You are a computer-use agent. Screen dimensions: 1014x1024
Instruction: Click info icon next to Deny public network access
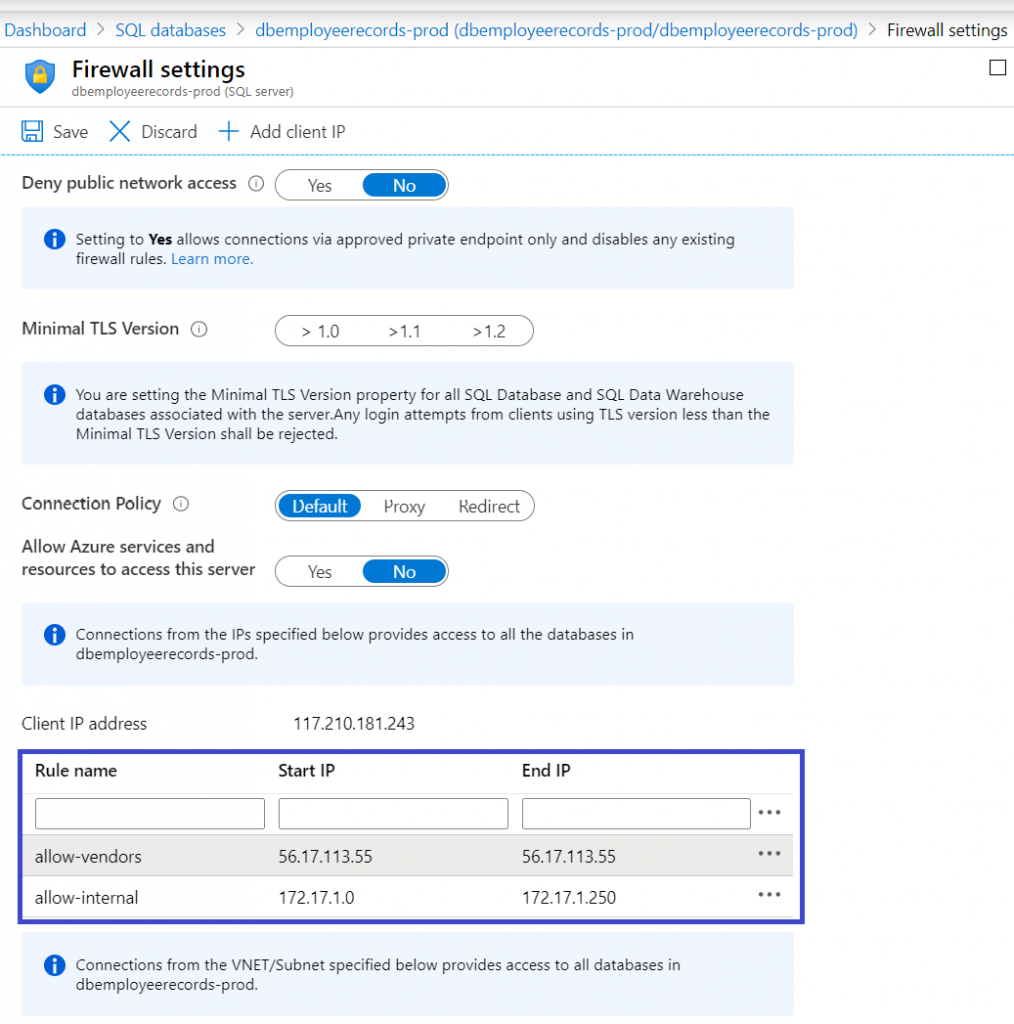(x=256, y=184)
